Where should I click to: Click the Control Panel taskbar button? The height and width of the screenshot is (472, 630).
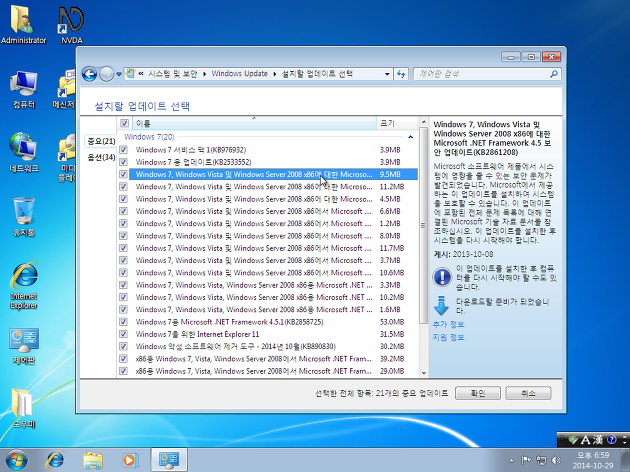169,460
